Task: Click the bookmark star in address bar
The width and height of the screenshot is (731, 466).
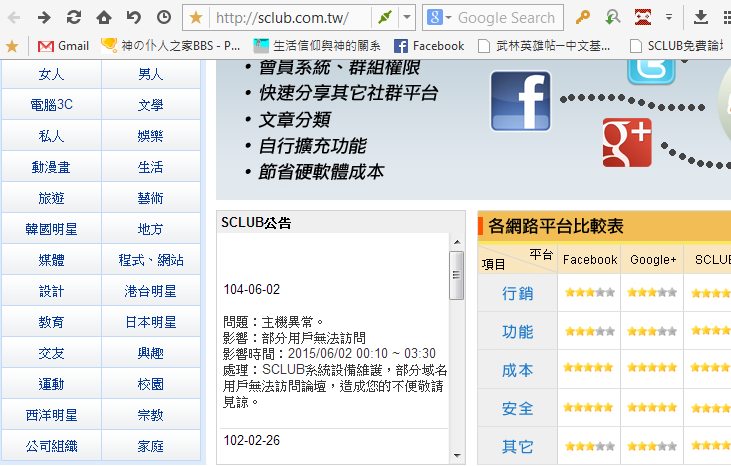Action: point(196,17)
